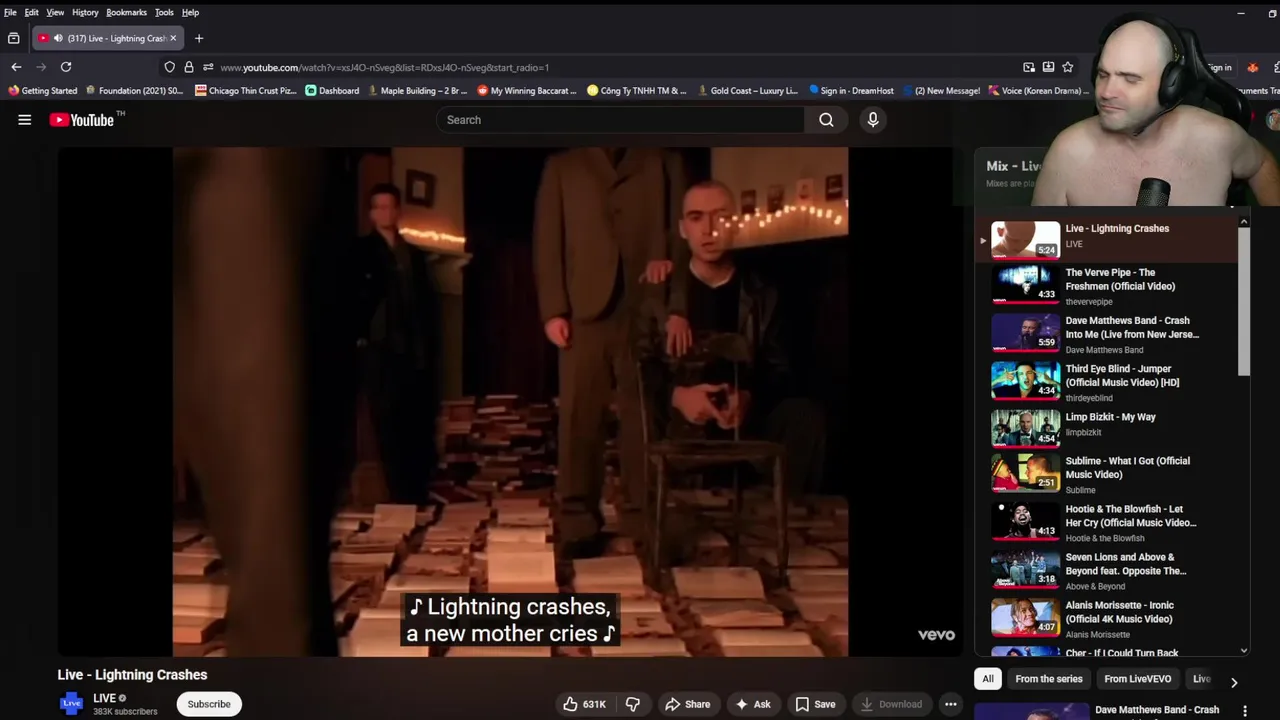Image resolution: width=1280 pixels, height=720 pixels.
Task: Mute tab using speaker icon on tab
Action: tap(58, 38)
